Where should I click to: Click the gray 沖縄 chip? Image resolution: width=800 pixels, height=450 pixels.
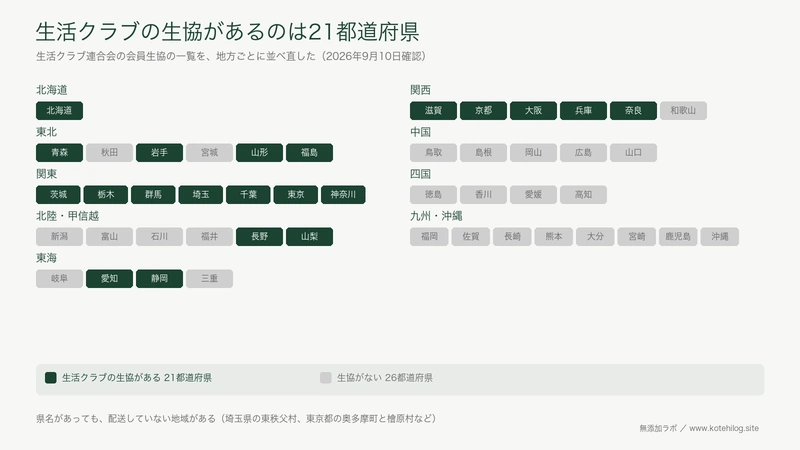click(720, 237)
